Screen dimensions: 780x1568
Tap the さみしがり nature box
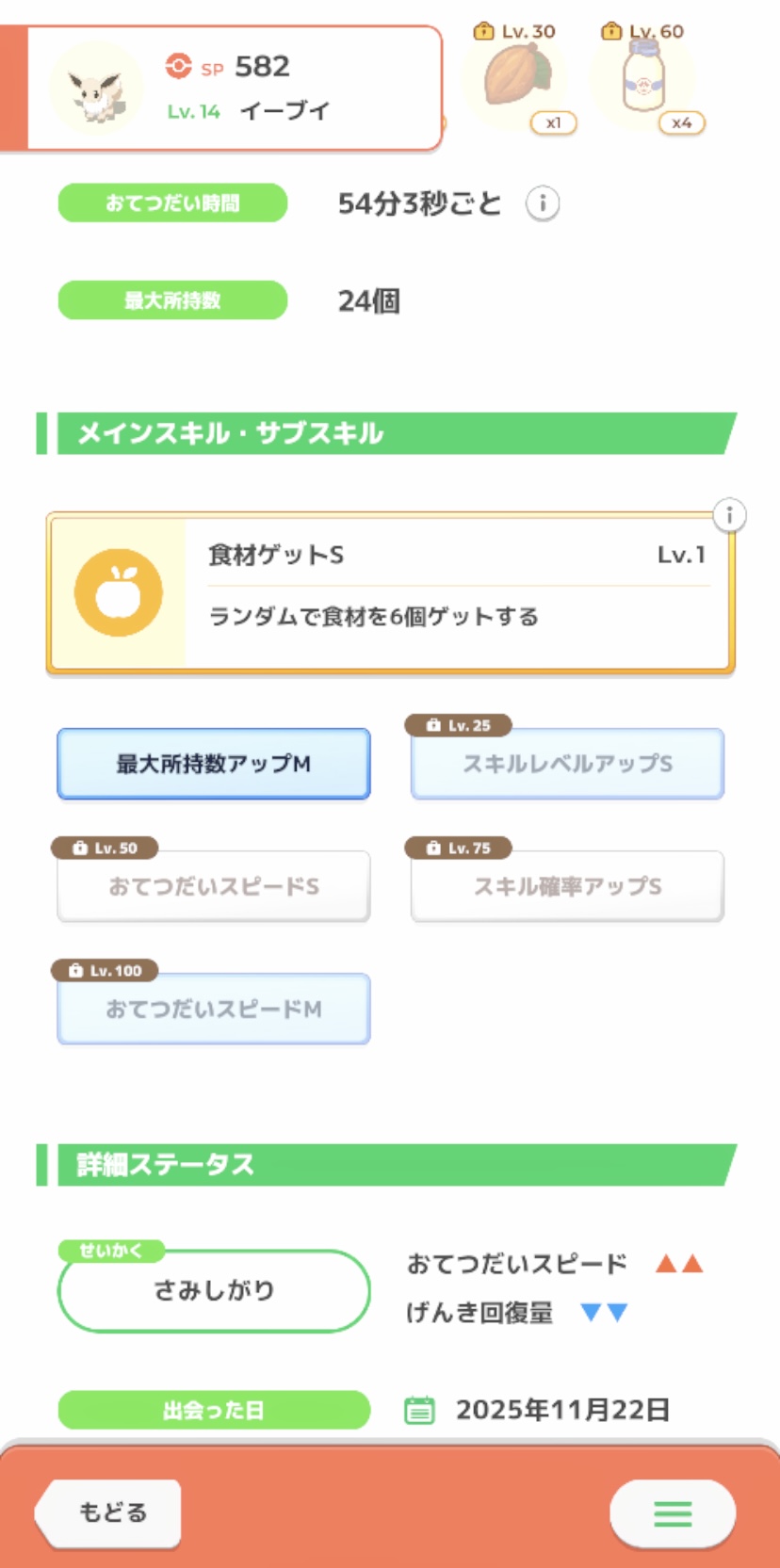pos(214,1290)
